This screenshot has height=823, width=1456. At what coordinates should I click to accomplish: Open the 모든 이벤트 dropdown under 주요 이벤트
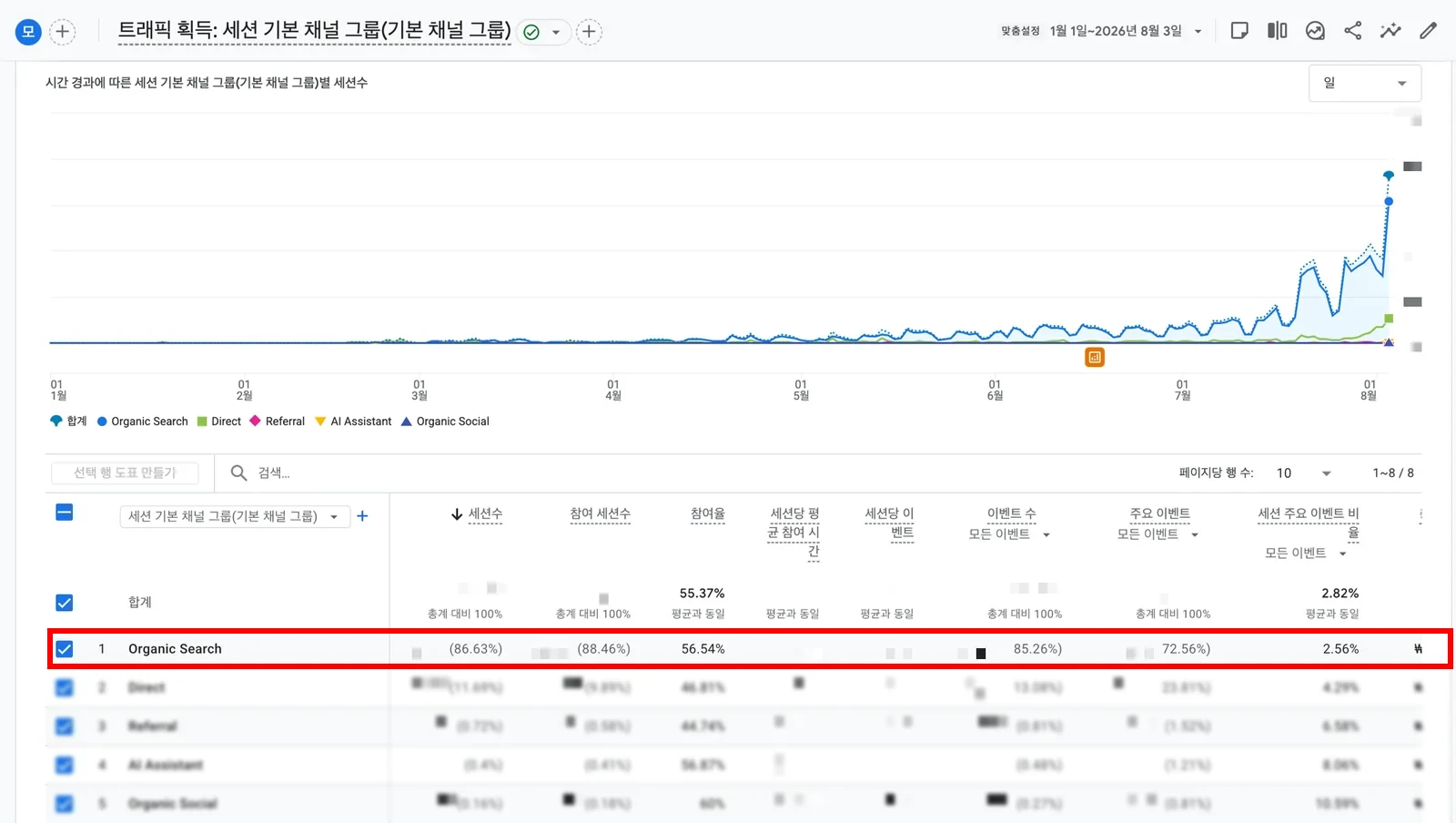point(1158,534)
